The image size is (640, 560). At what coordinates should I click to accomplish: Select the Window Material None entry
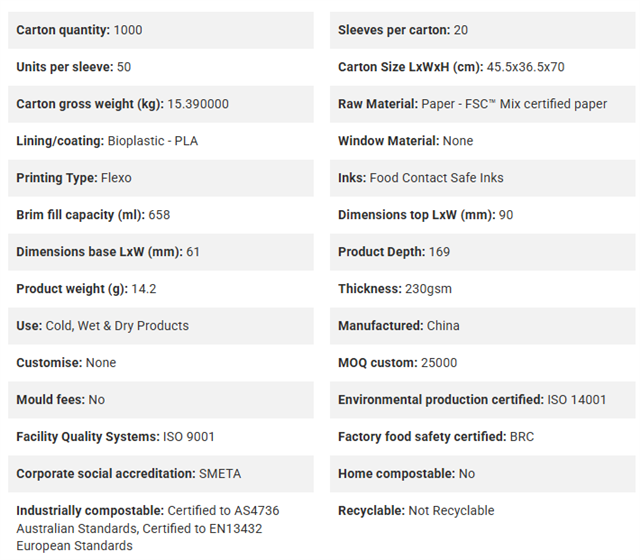tap(482, 141)
